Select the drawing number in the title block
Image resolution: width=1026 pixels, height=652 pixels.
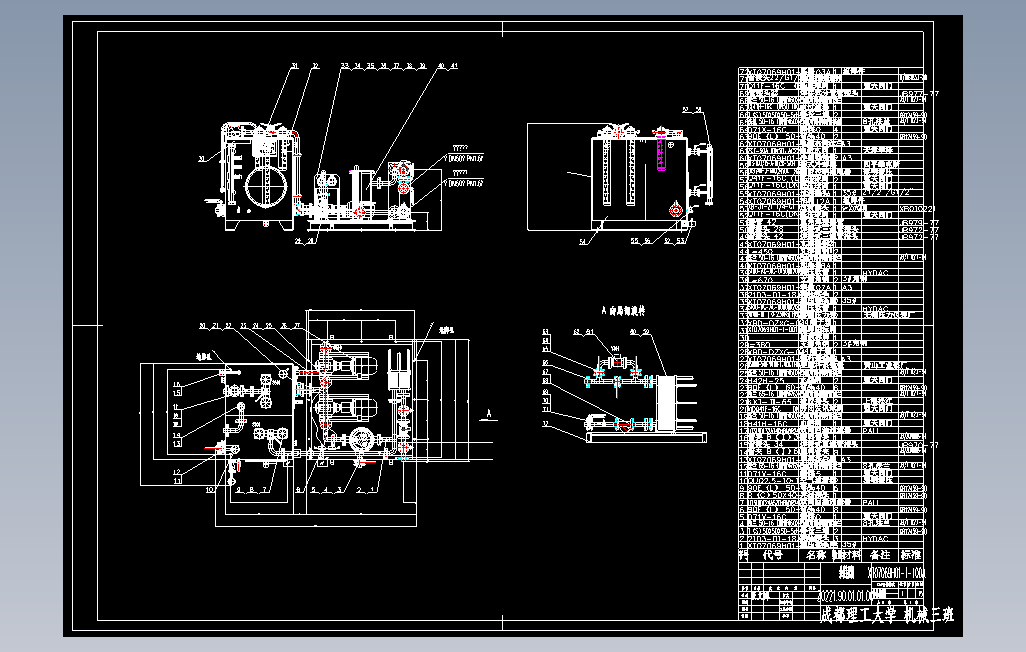[896, 572]
